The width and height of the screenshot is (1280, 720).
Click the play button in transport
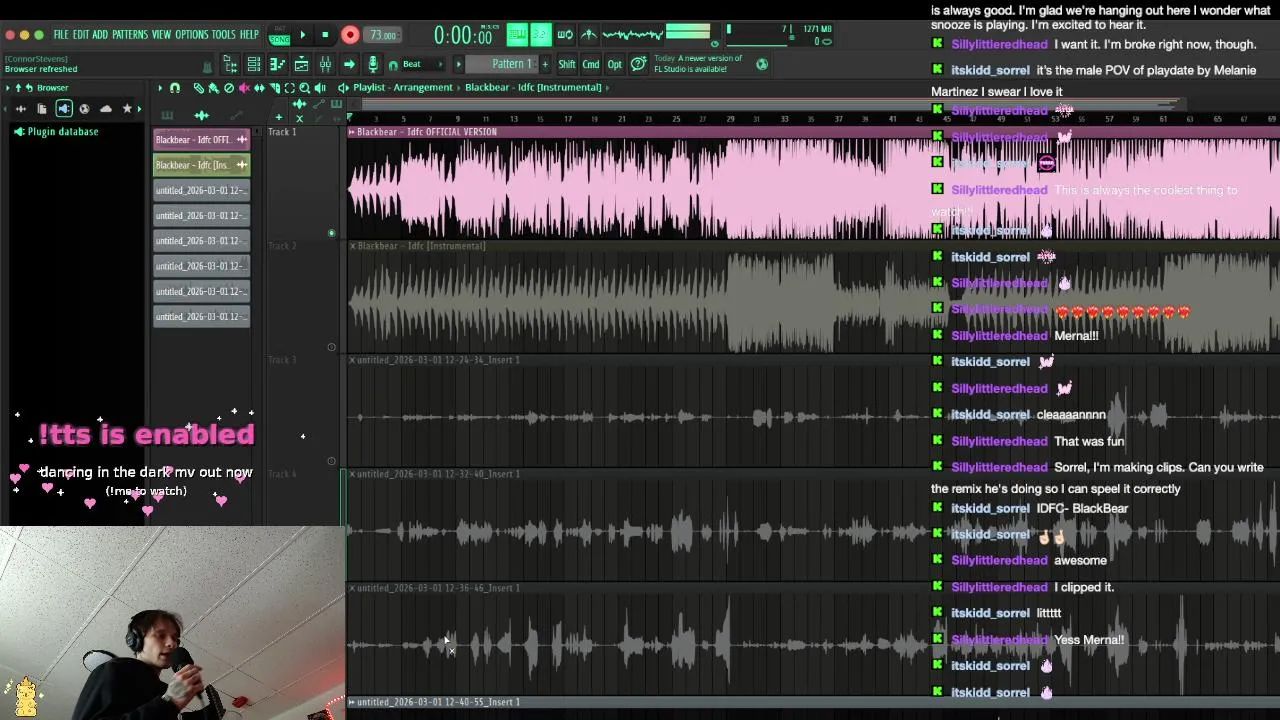coord(303,35)
